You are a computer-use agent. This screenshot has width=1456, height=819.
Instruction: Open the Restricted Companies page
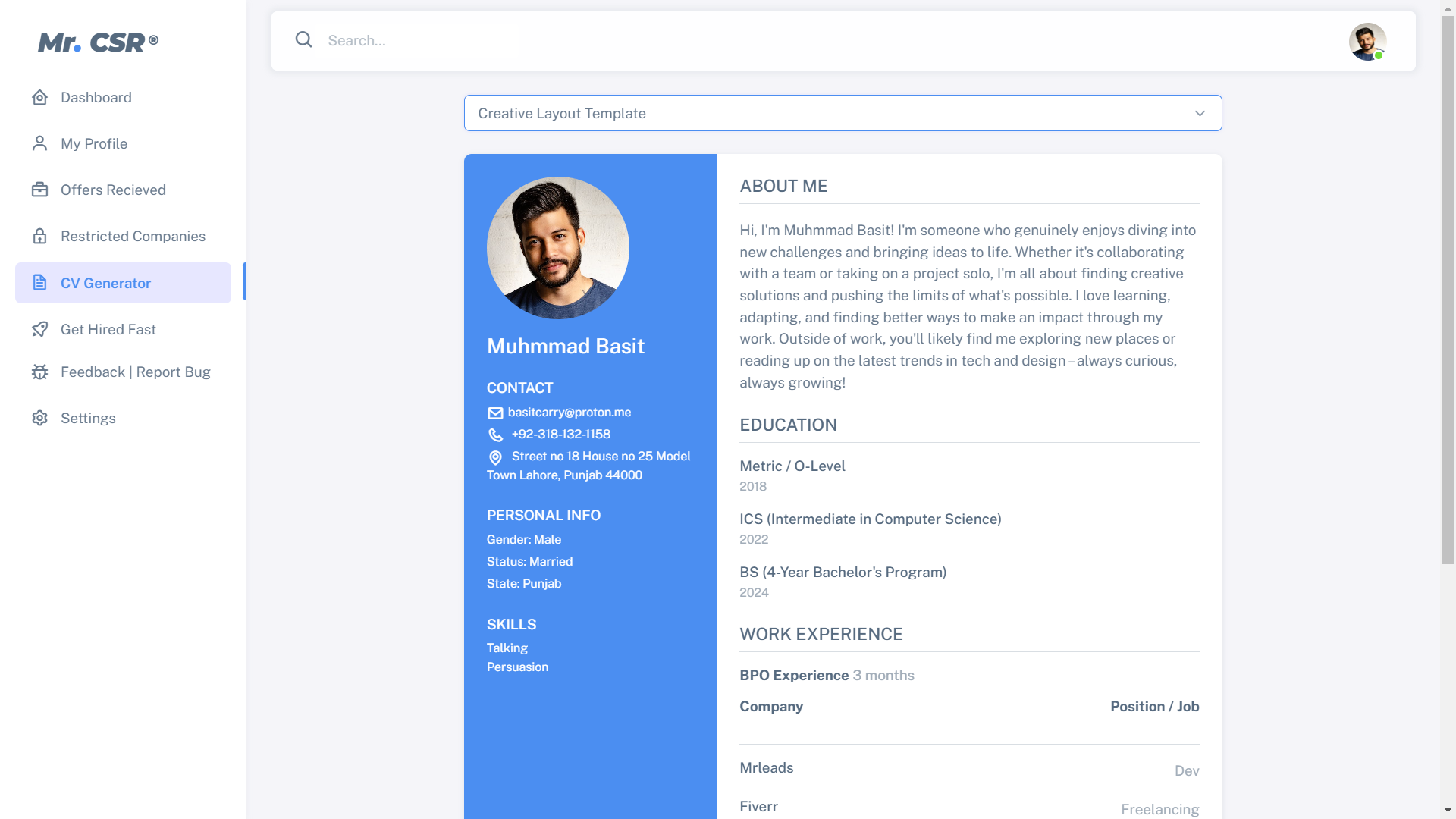[x=133, y=236]
